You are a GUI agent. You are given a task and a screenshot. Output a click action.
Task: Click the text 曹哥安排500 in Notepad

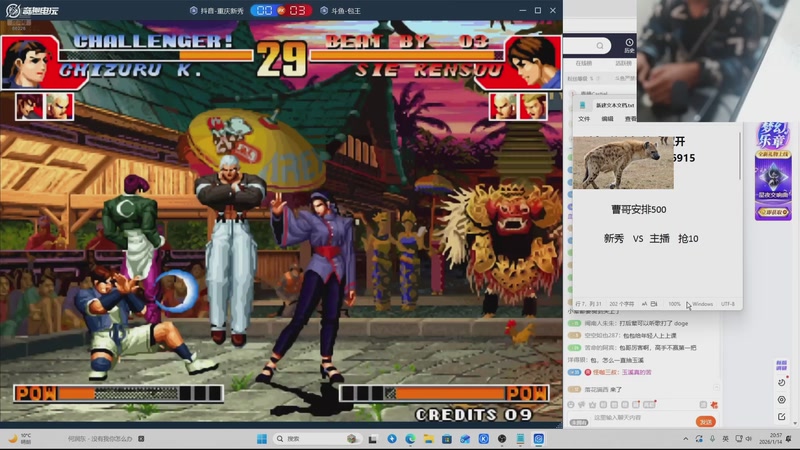coord(639,209)
